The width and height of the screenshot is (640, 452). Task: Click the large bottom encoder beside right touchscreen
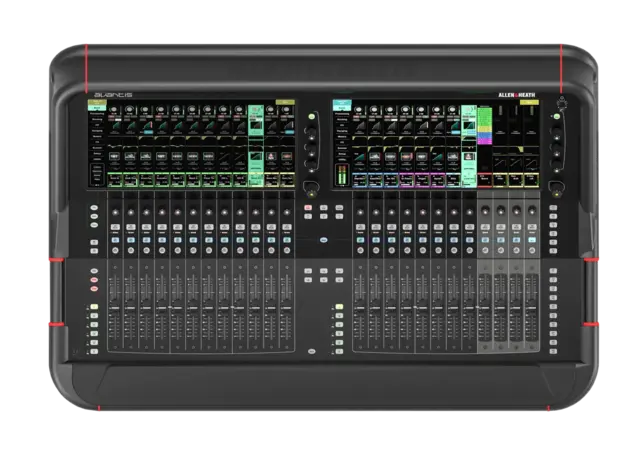click(556, 187)
